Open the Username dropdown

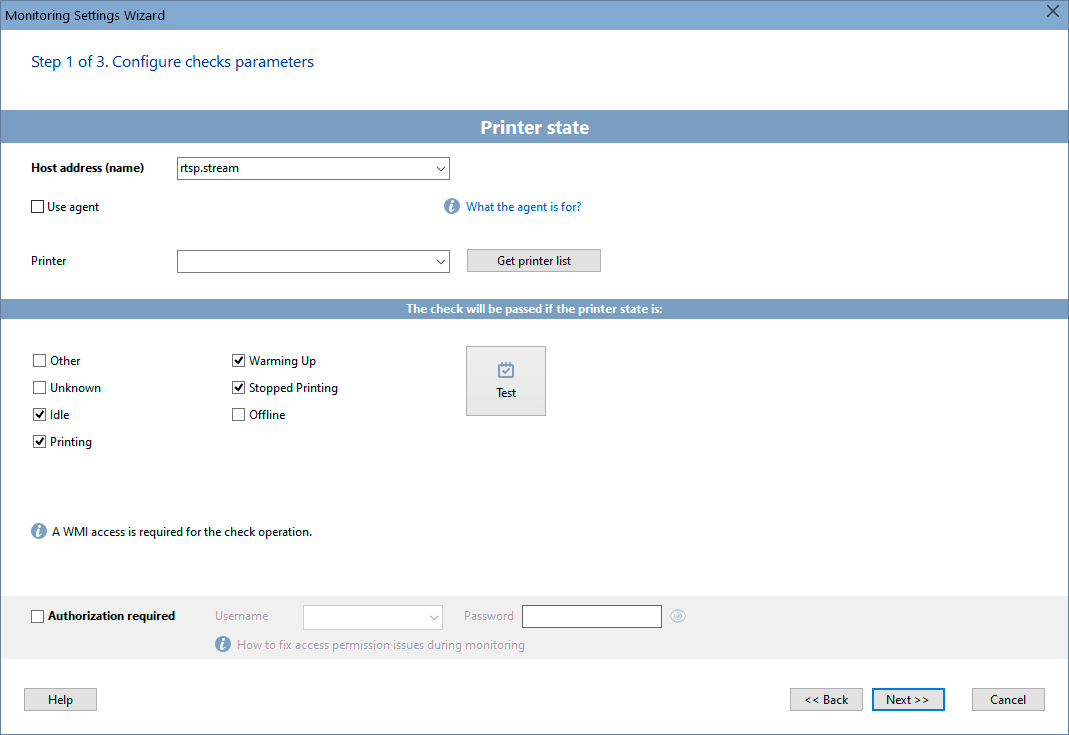point(433,616)
